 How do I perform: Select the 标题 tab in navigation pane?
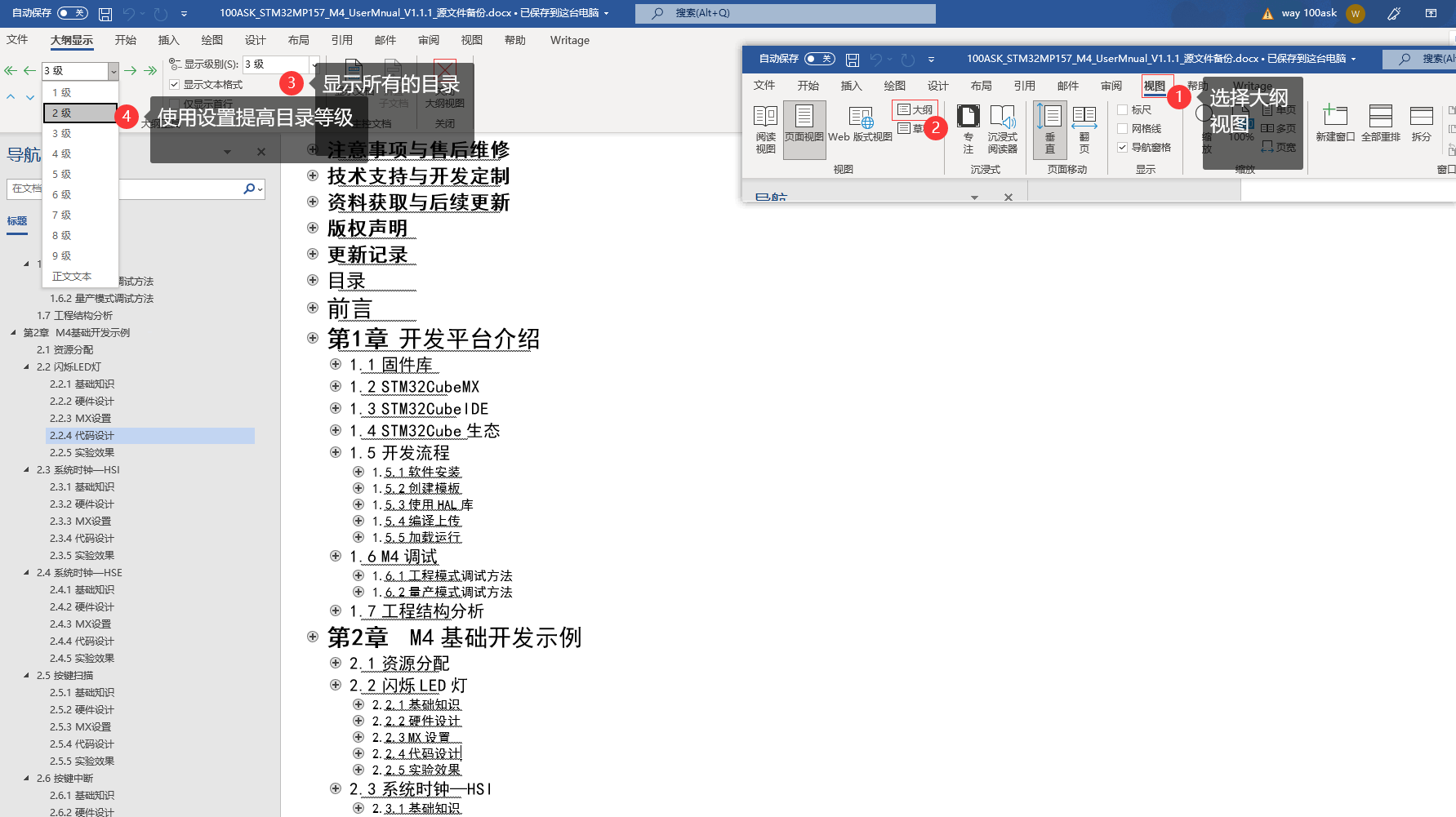[x=17, y=221]
